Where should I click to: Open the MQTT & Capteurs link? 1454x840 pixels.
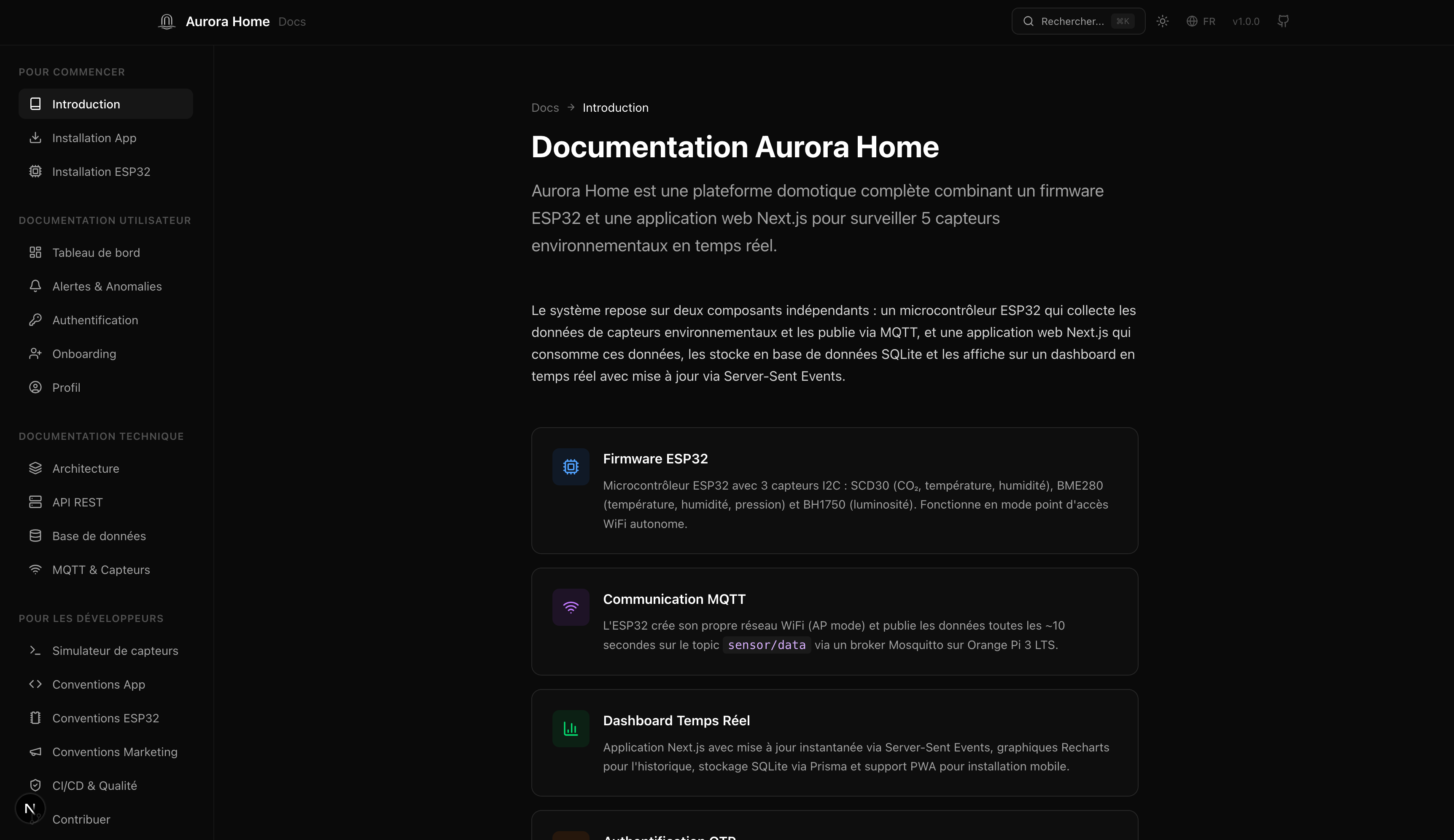point(105,569)
